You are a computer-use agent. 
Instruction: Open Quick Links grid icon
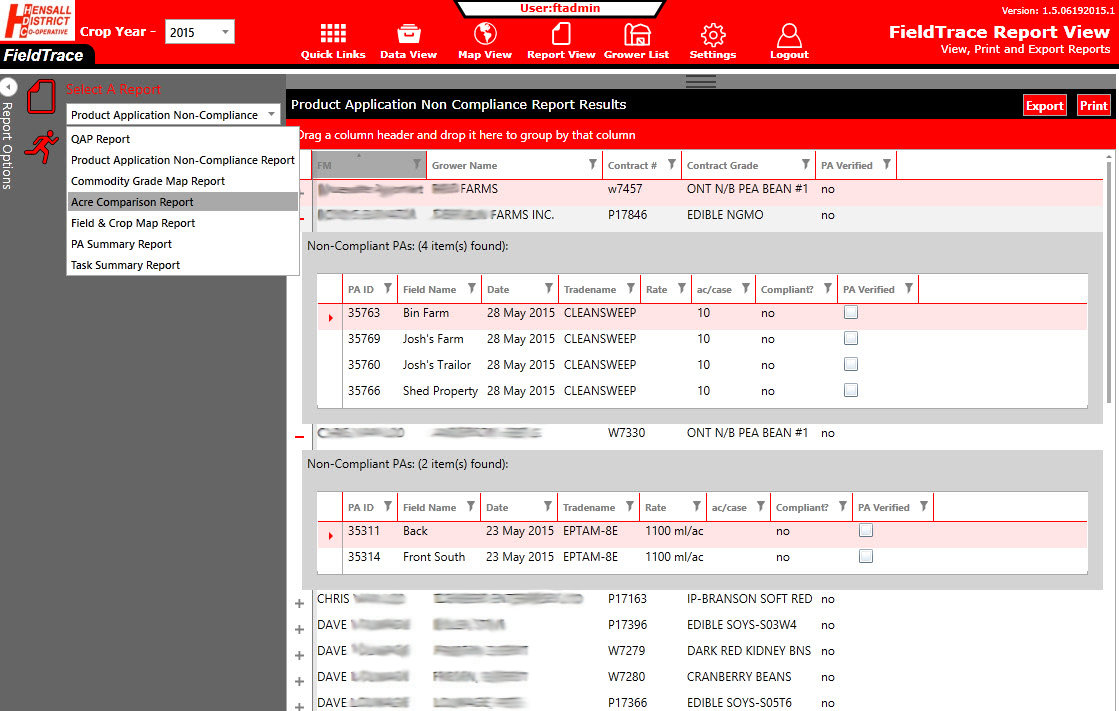coord(333,34)
